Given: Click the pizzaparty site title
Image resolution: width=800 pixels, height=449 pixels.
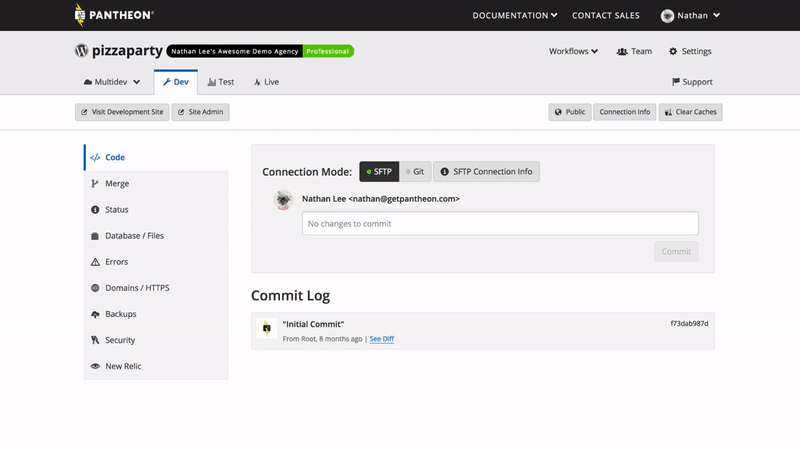Looking at the screenshot, I should click(x=127, y=51).
